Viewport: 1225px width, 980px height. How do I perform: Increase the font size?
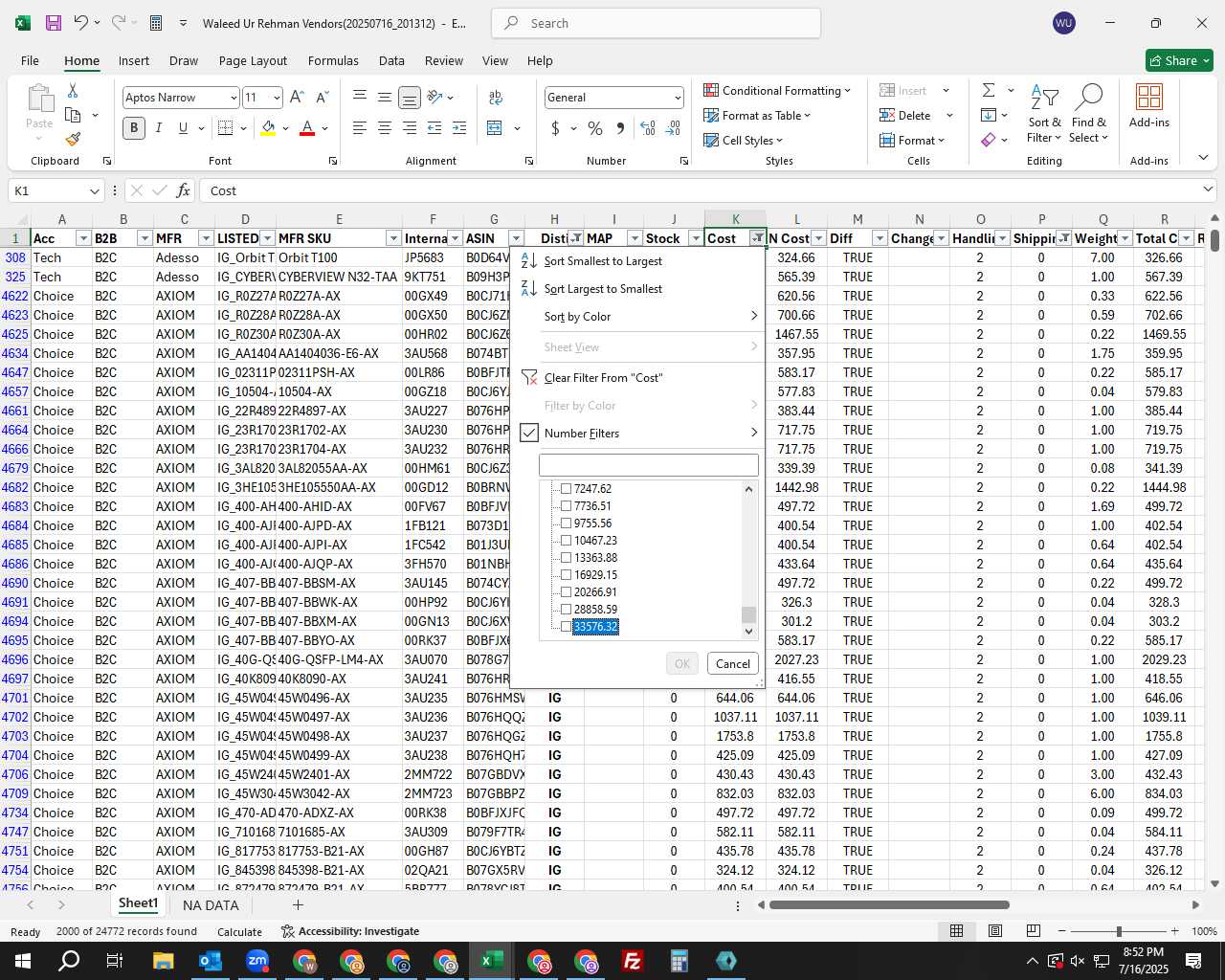pyautogui.click(x=297, y=98)
